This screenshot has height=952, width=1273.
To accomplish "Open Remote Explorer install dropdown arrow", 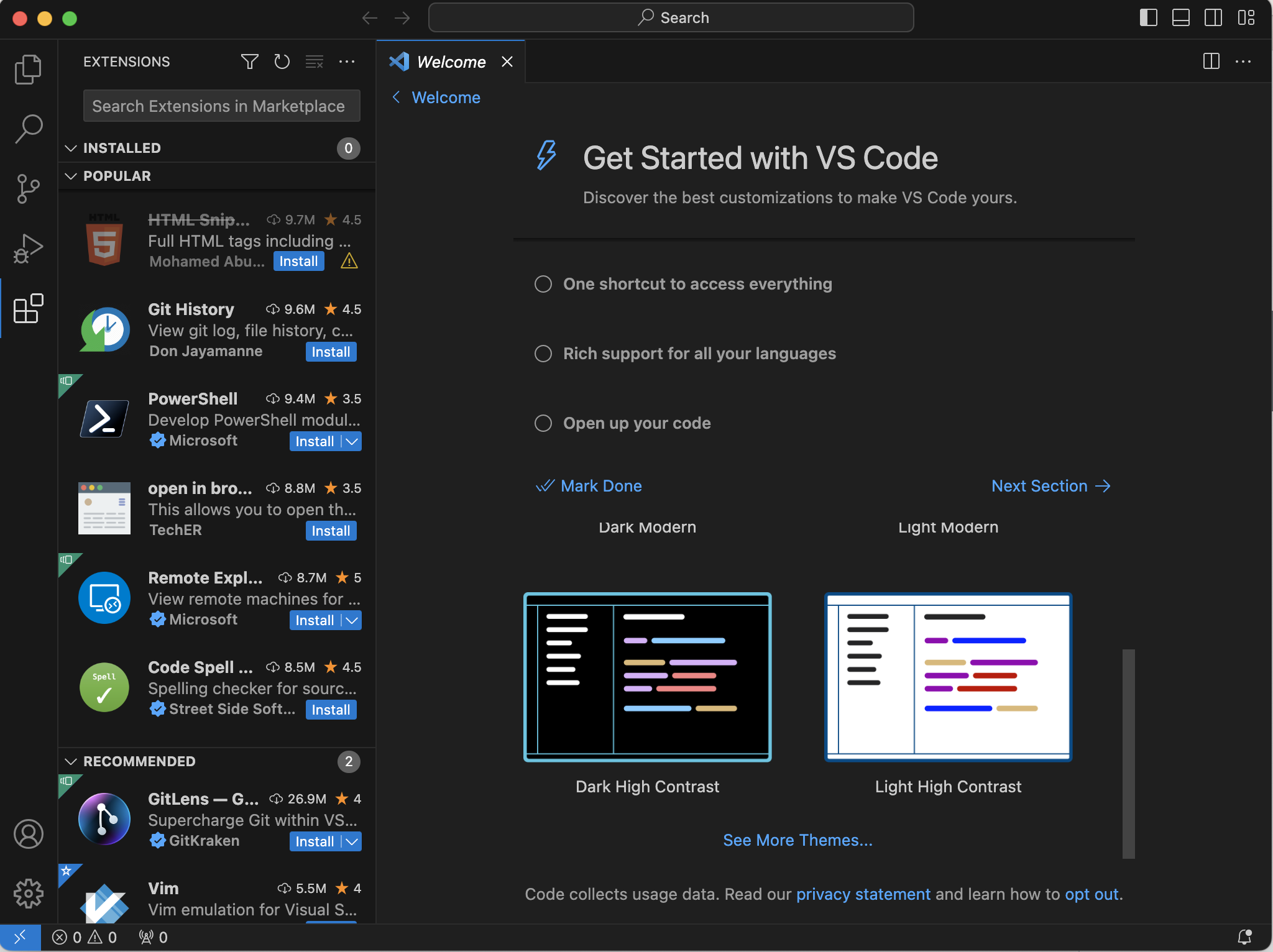I will [x=352, y=620].
